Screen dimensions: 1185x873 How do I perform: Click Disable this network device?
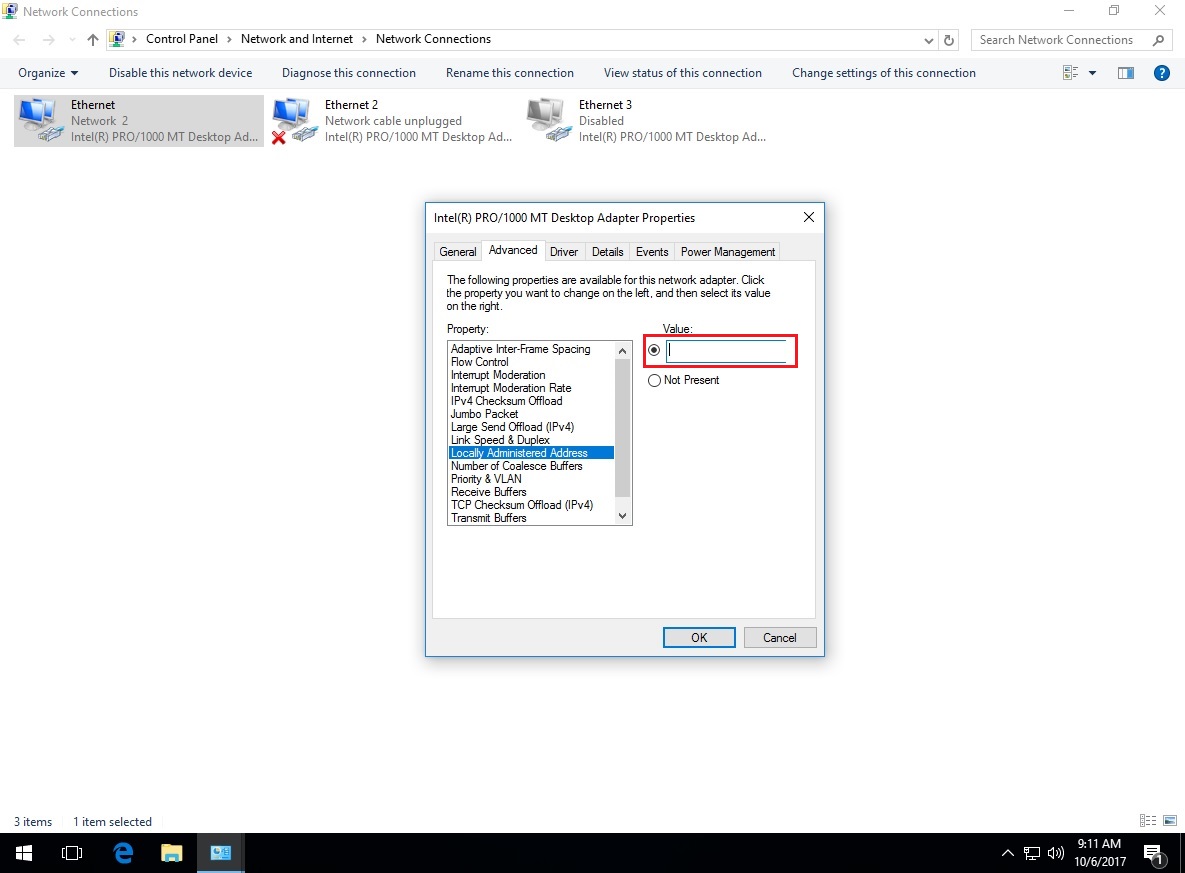click(181, 73)
